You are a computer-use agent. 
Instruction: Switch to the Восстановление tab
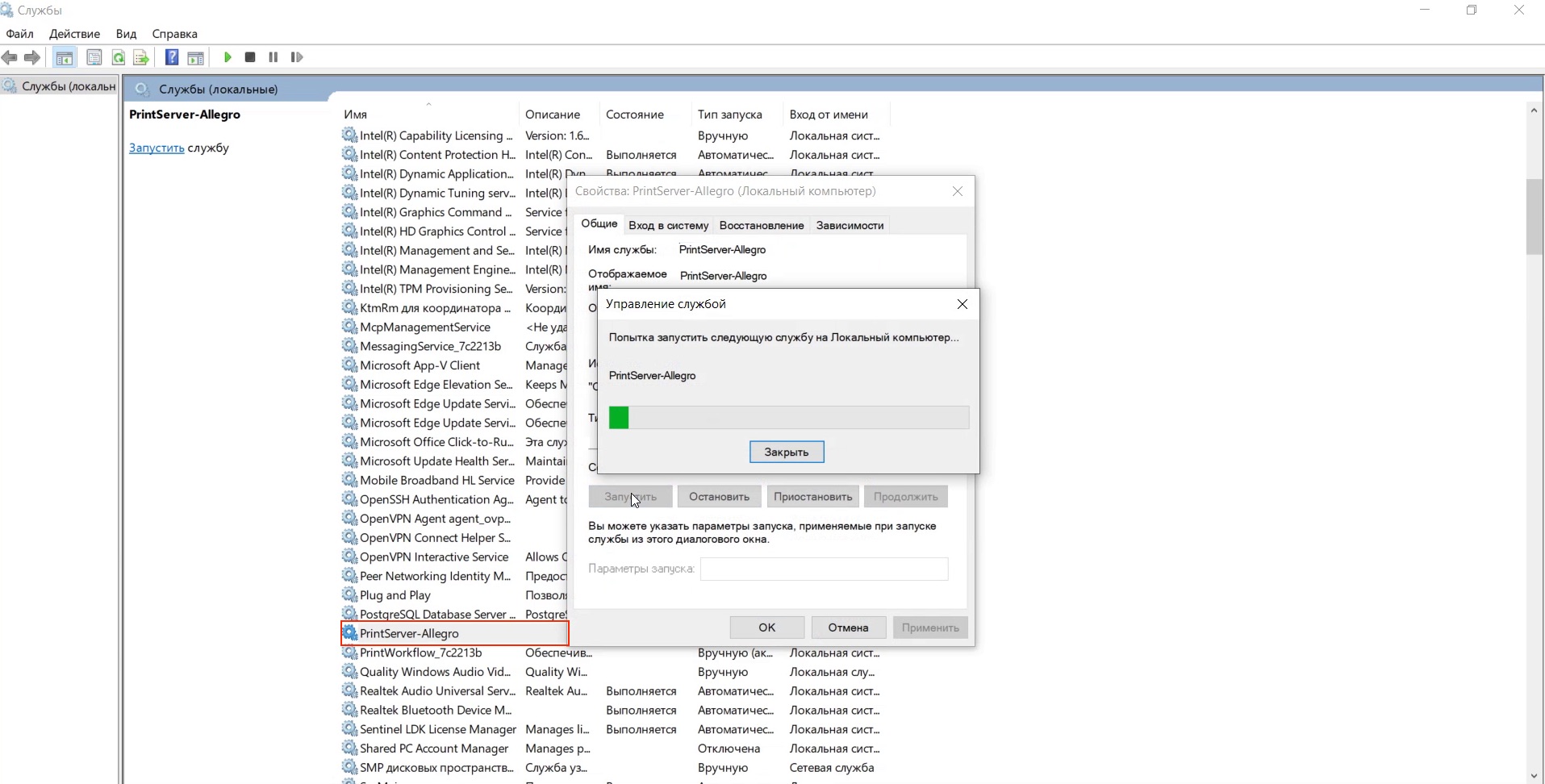click(762, 225)
